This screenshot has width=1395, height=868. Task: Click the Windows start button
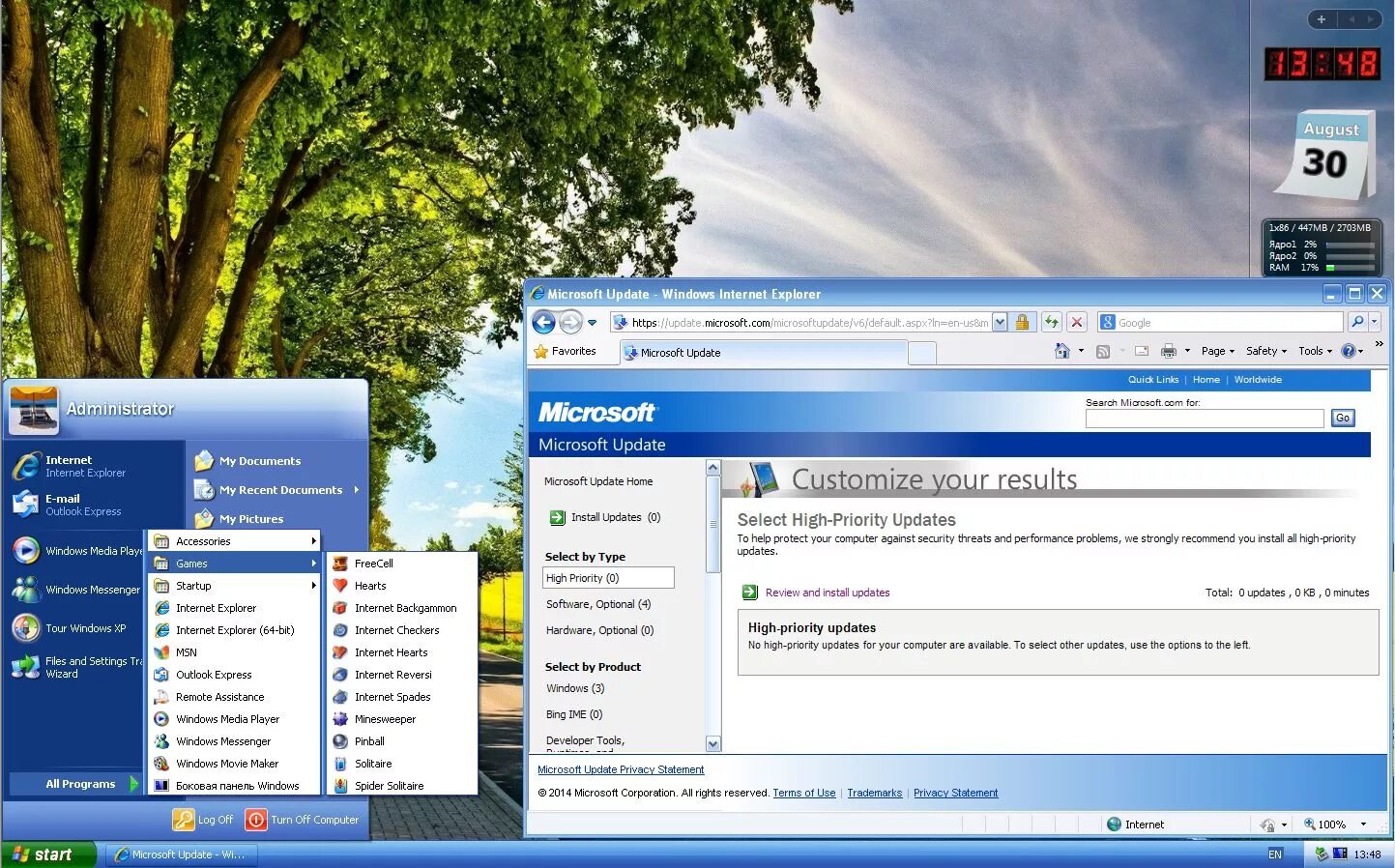click(x=49, y=854)
